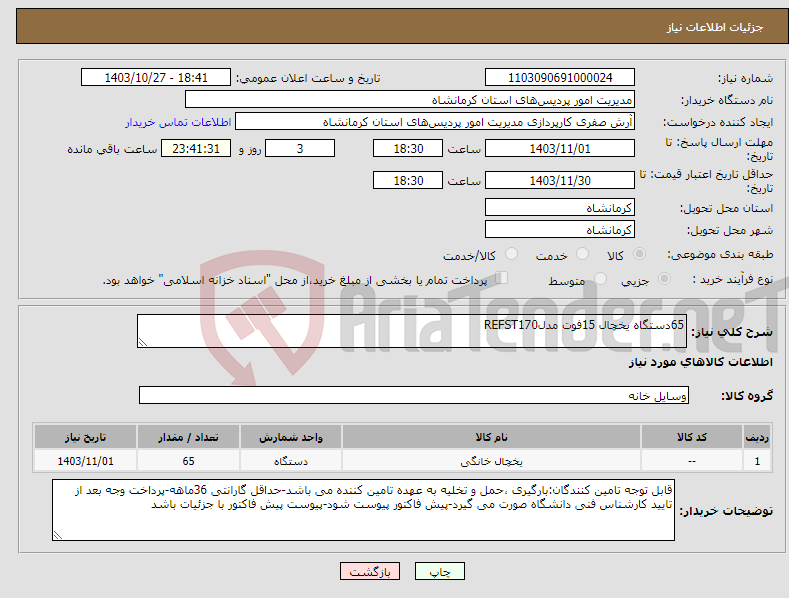Click the general description text area REFST170
The height and width of the screenshot is (598, 789).
[412, 331]
